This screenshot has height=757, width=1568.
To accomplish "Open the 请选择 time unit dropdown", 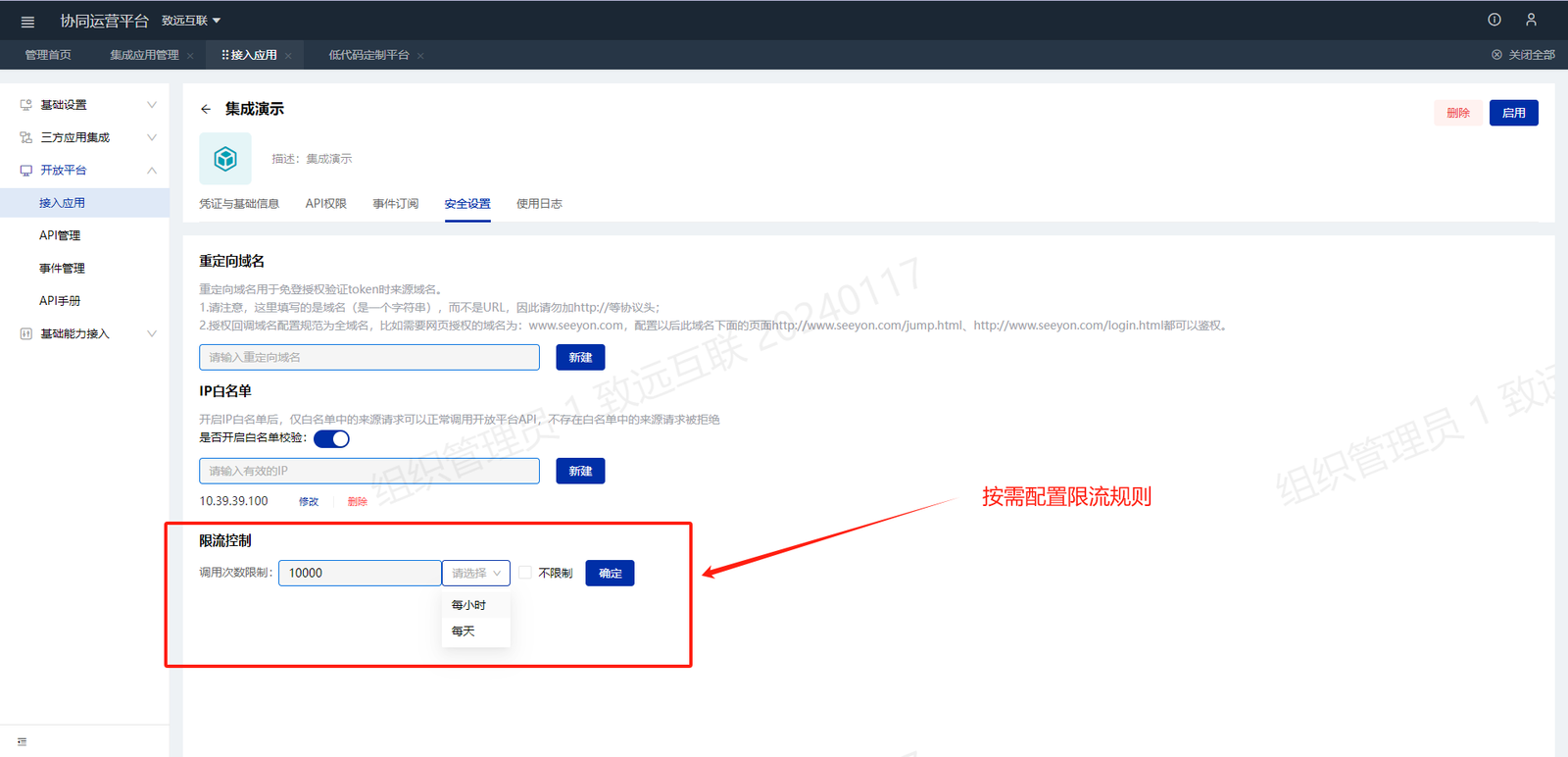I will point(476,573).
